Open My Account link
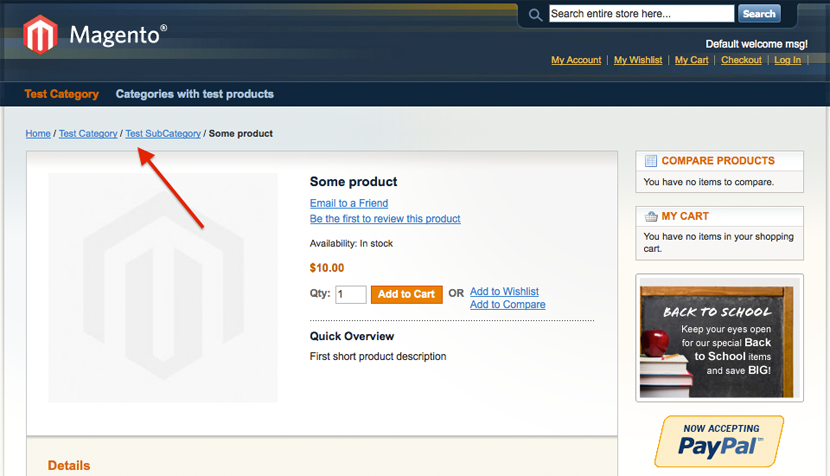830x476 pixels. coord(576,60)
